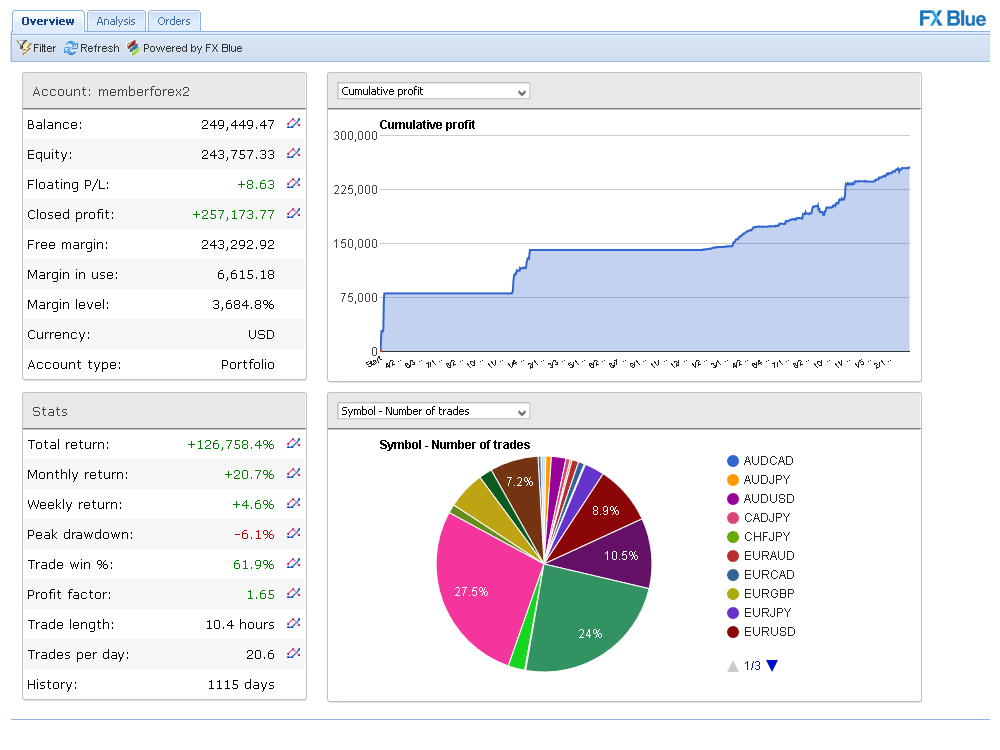Click the pencil icon beside Equity
This screenshot has width=1000, height=750.
292,153
